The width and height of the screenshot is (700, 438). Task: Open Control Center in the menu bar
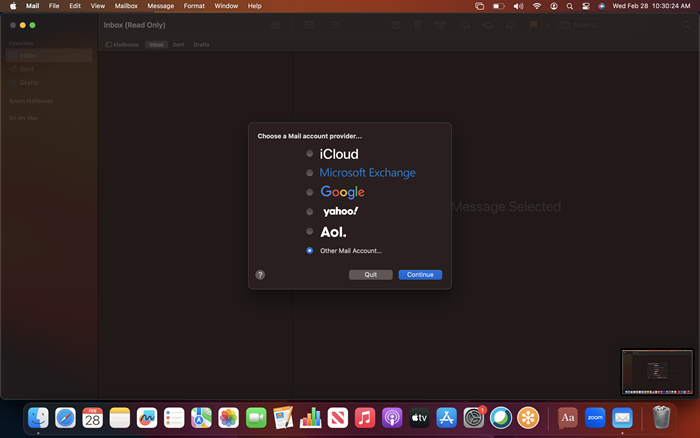click(586, 6)
